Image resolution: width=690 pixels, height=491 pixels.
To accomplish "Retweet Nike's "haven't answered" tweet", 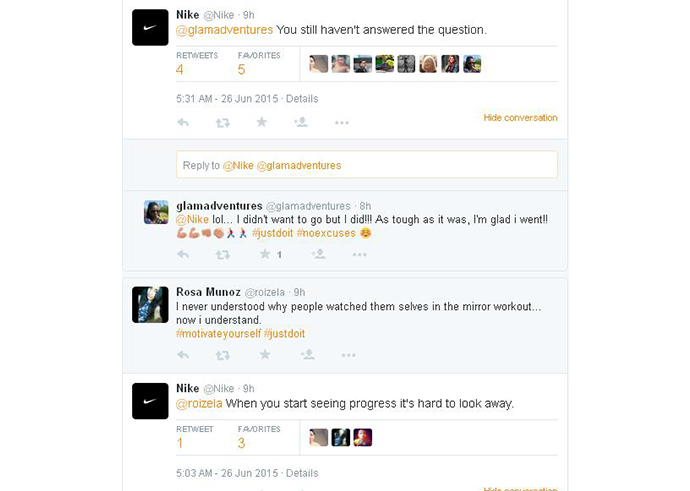I will pos(222,122).
